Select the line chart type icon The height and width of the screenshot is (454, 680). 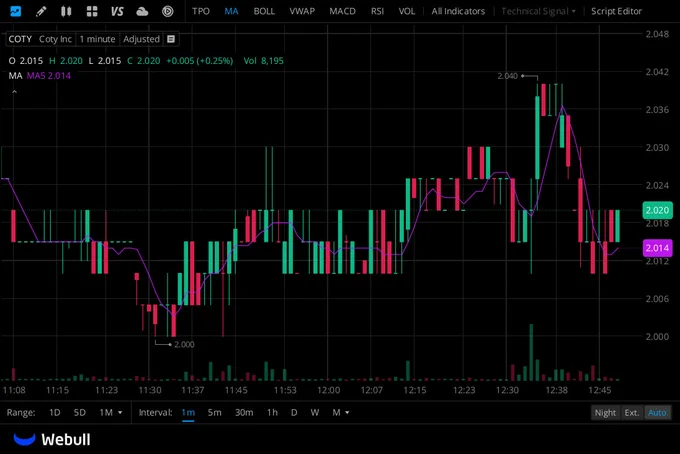[16, 11]
